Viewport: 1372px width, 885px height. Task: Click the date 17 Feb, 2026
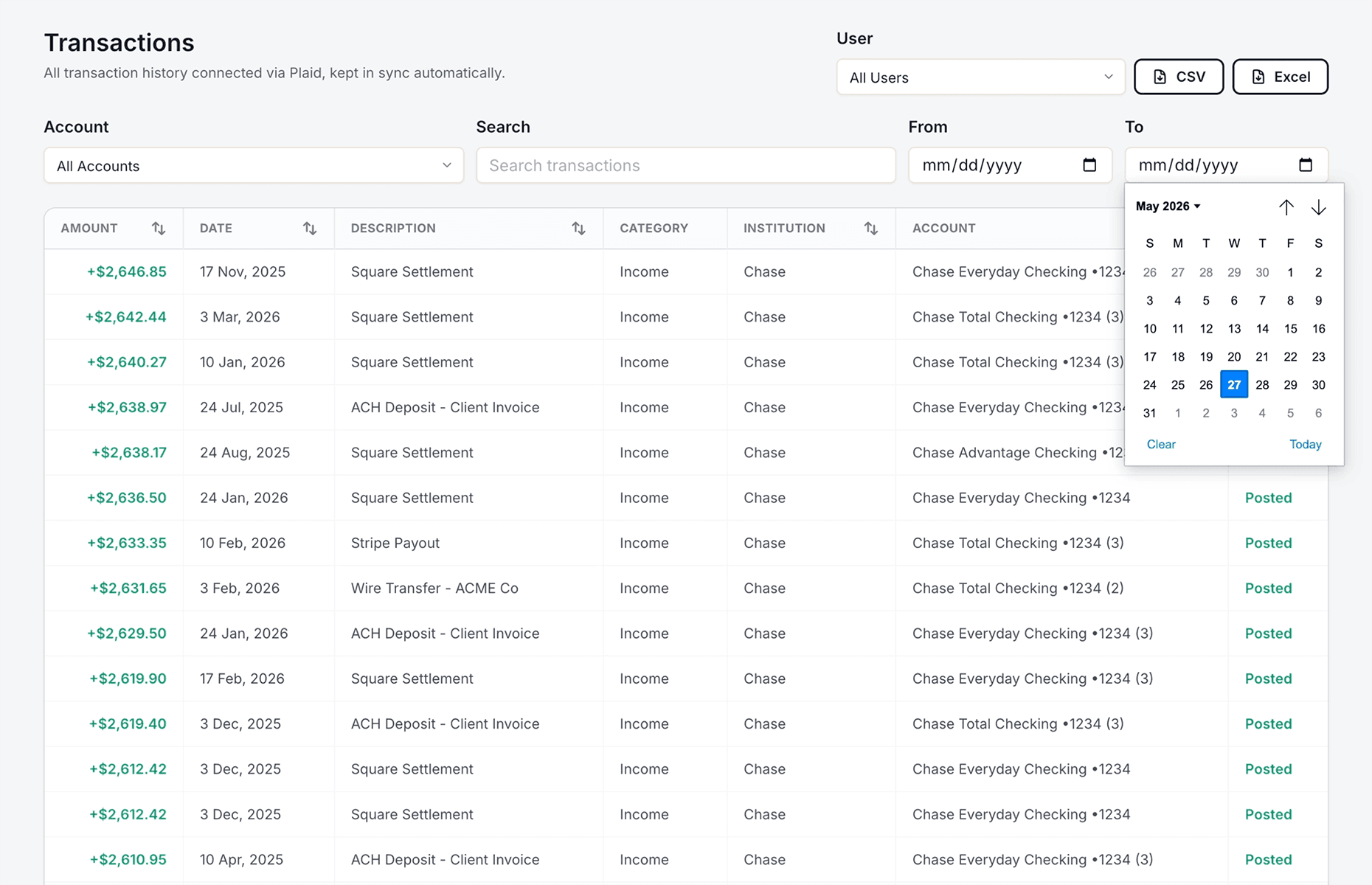242,678
